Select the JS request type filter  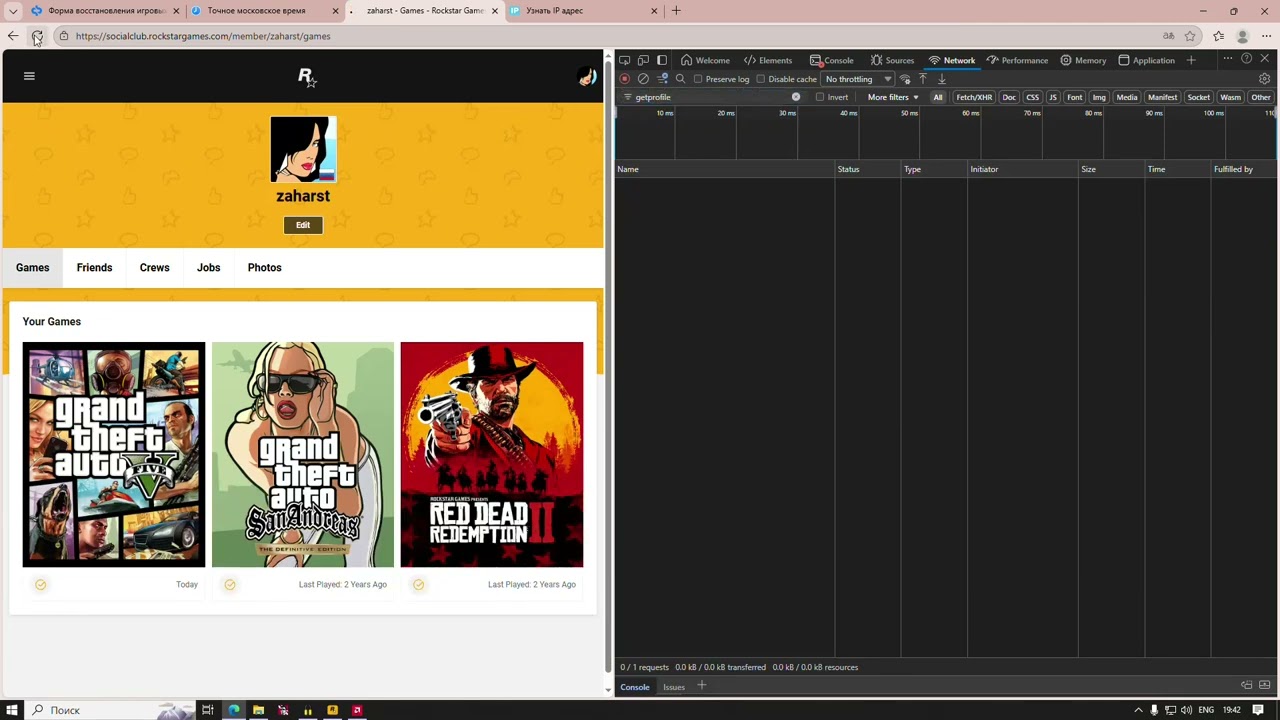pyautogui.click(x=1053, y=97)
